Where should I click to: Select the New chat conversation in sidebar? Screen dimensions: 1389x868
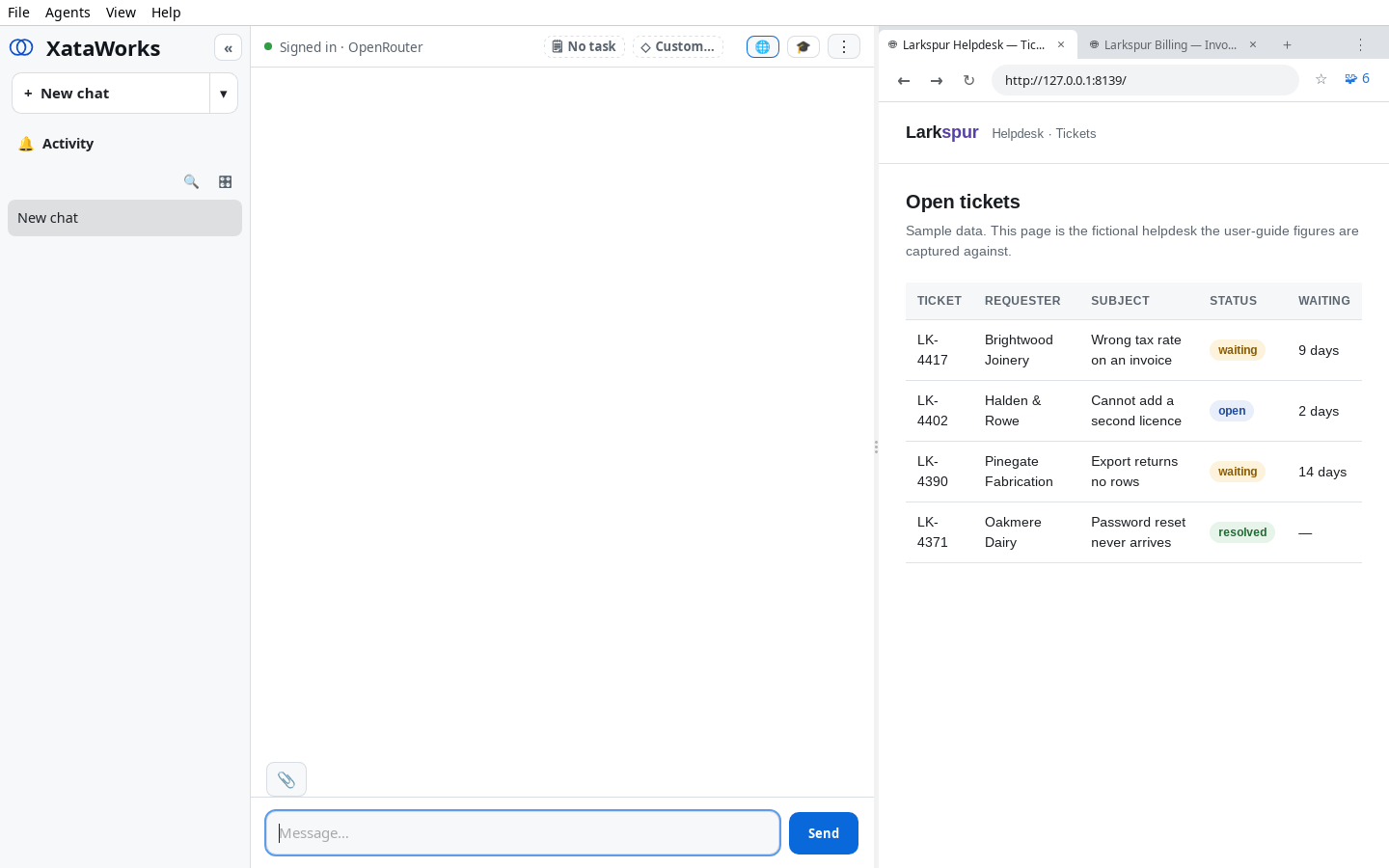(124, 218)
